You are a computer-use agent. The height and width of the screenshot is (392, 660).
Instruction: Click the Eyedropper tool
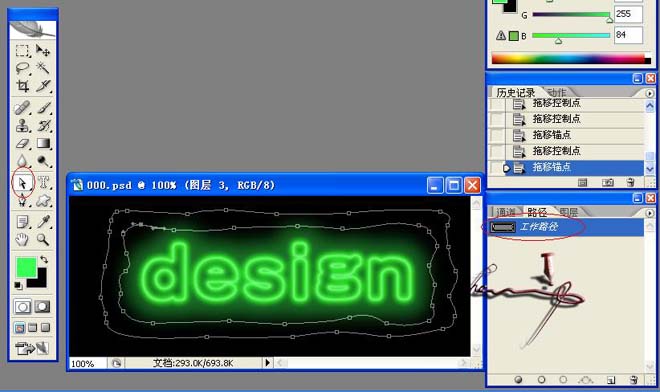(43, 221)
